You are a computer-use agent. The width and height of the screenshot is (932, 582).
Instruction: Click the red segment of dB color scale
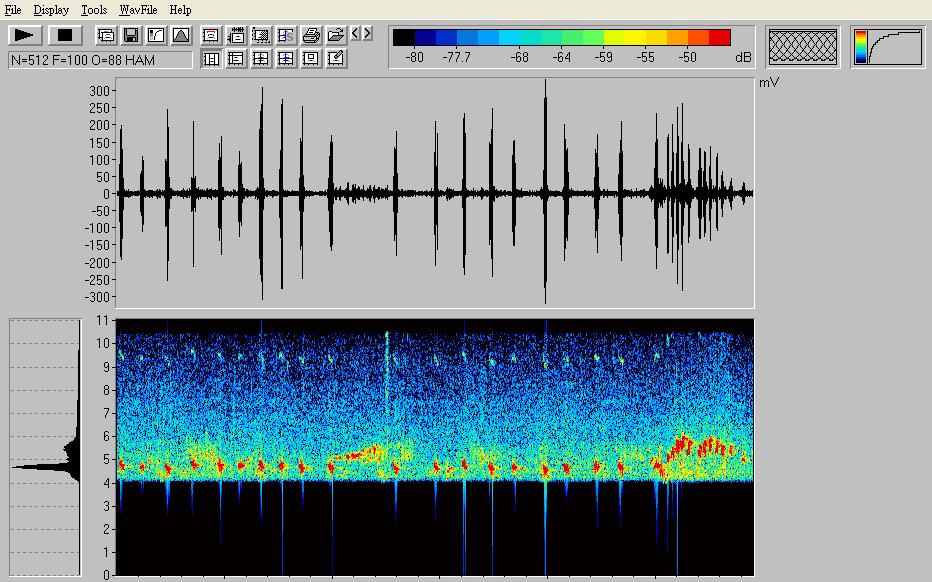pos(720,38)
